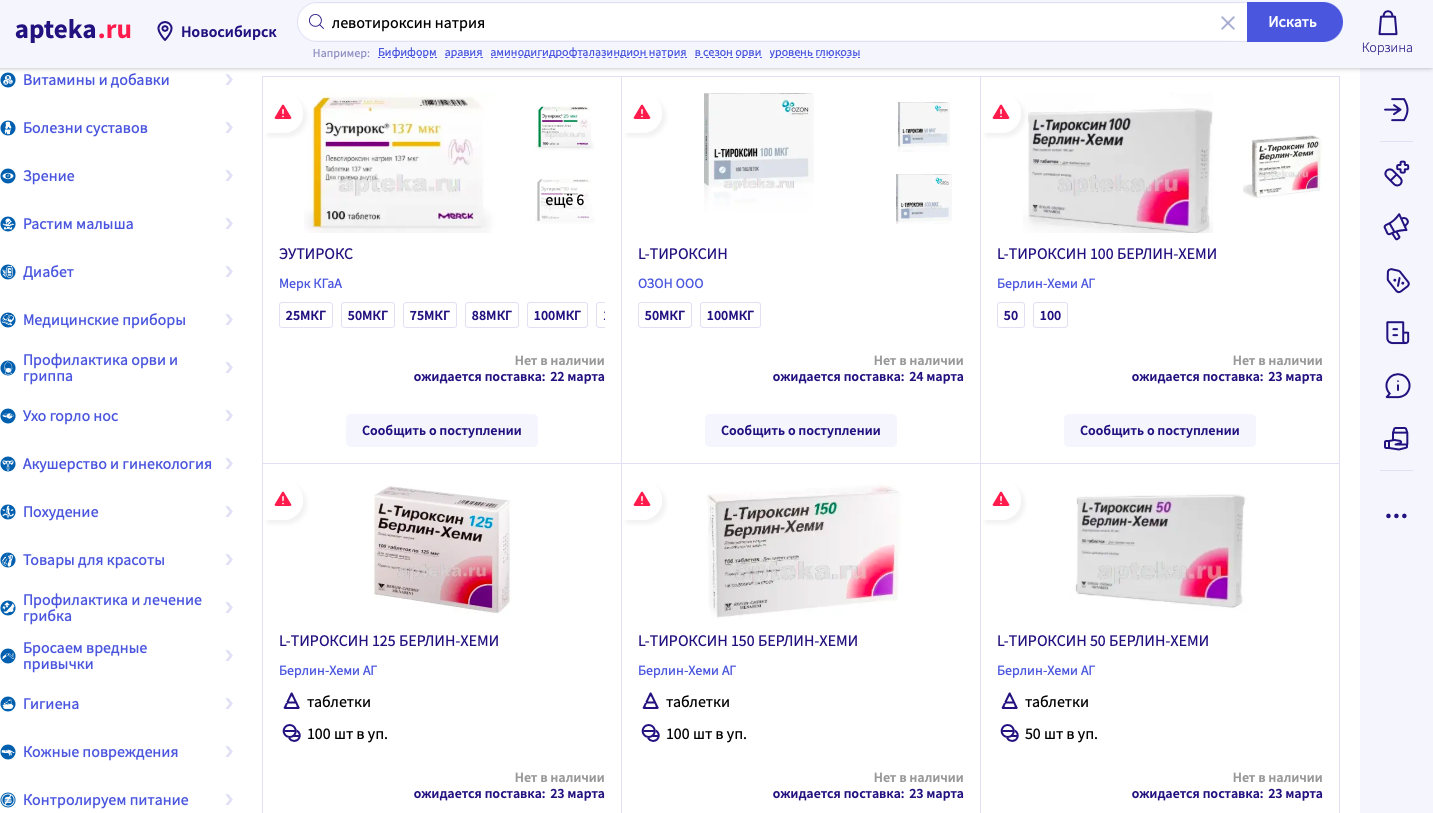The width and height of the screenshot is (1433, 813).
Task: Open the Медицинские приборы category
Action: (x=104, y=320)
